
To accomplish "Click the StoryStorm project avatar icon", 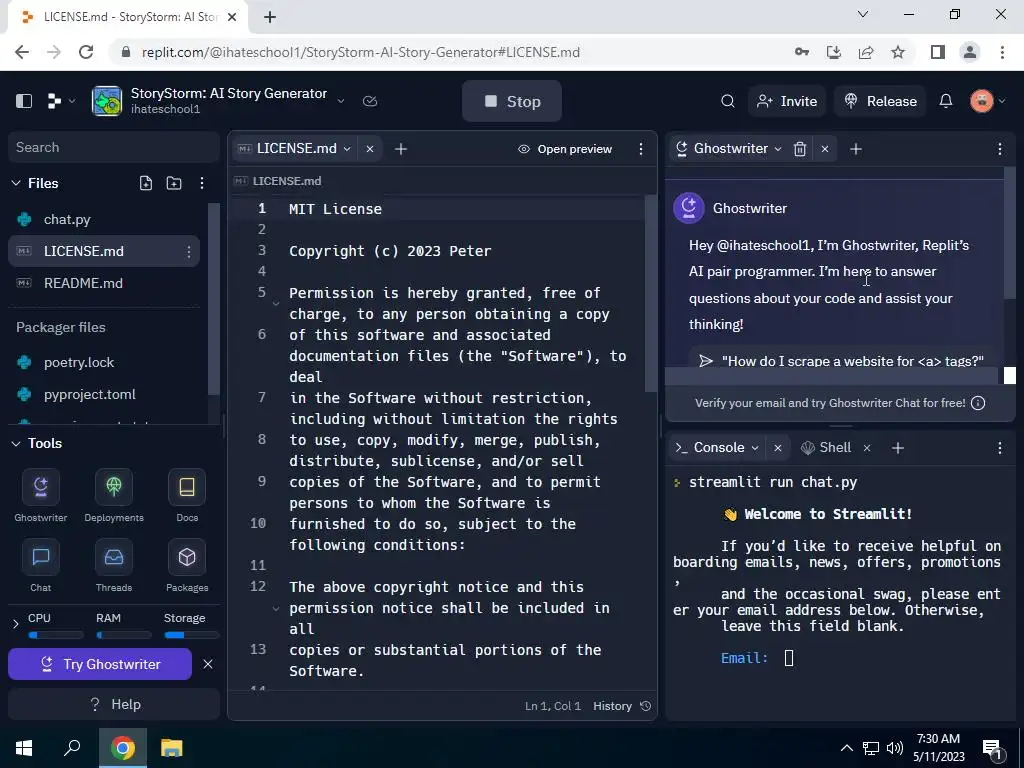I will 107,101.
